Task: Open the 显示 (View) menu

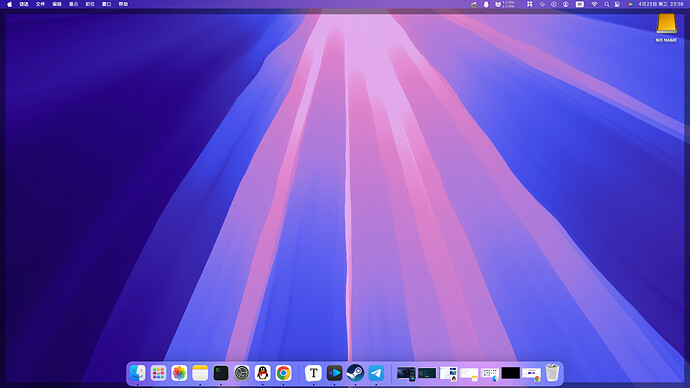Action: click(x=73, y=4)
